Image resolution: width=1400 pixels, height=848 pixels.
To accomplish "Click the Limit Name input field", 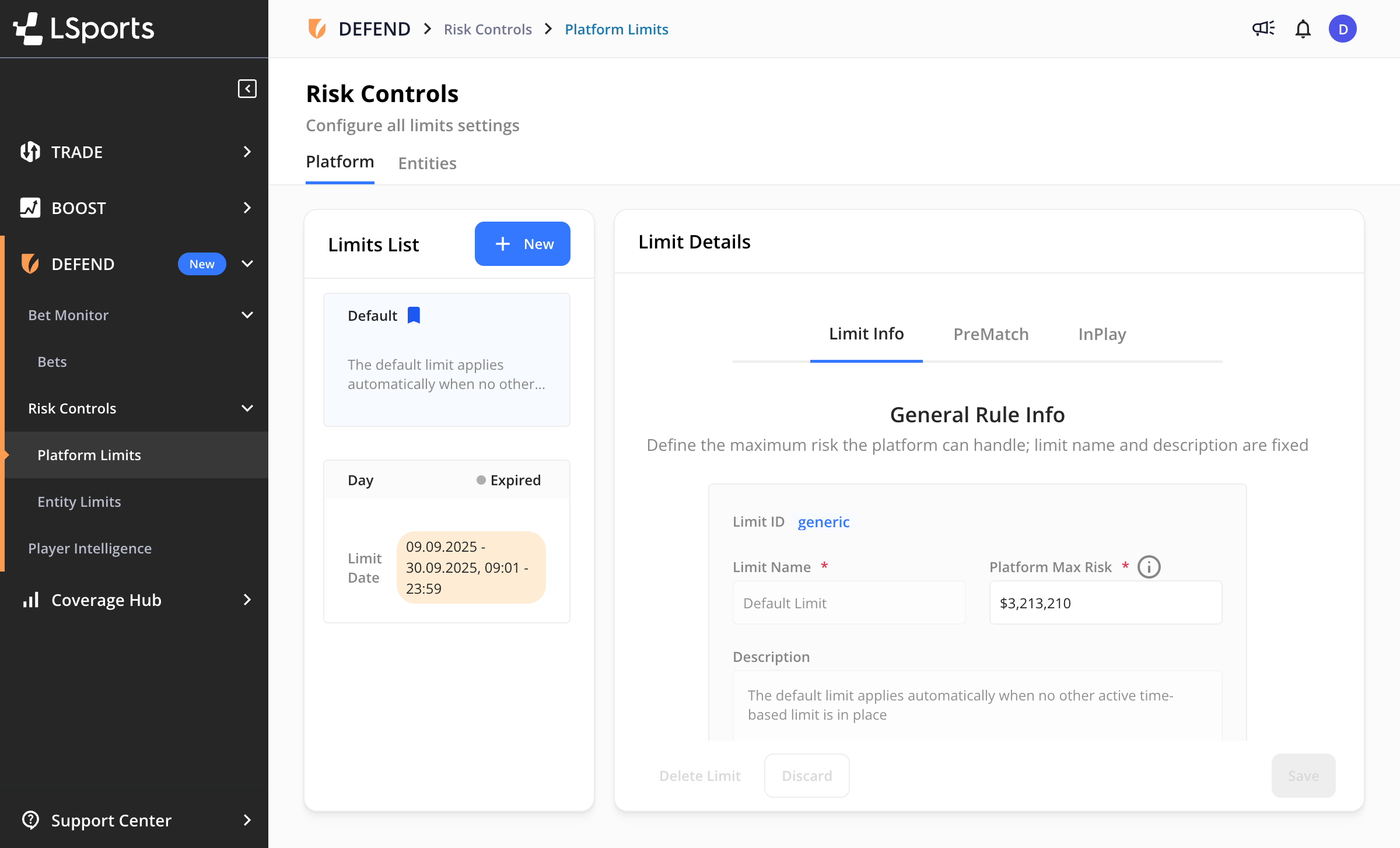I will point(849,602).
